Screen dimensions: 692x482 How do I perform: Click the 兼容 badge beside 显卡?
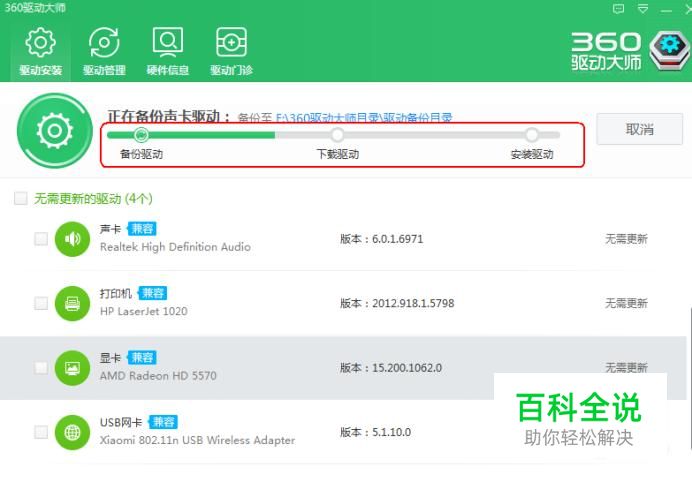coord(142,358)
